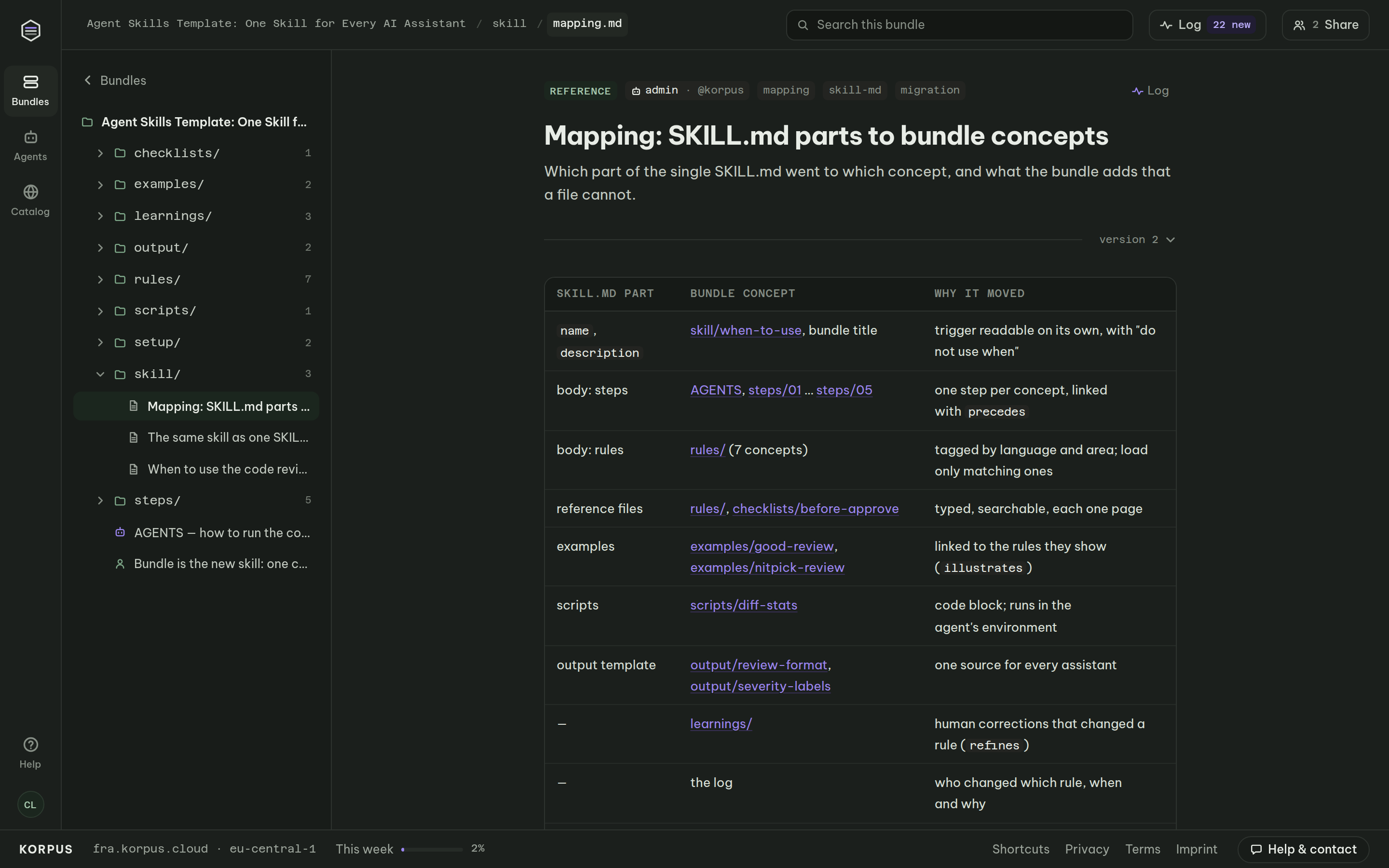This screenshot has height=868, width=1389.
Task: Follow the skill/when-to-use link
Action: tap(746, 330)
